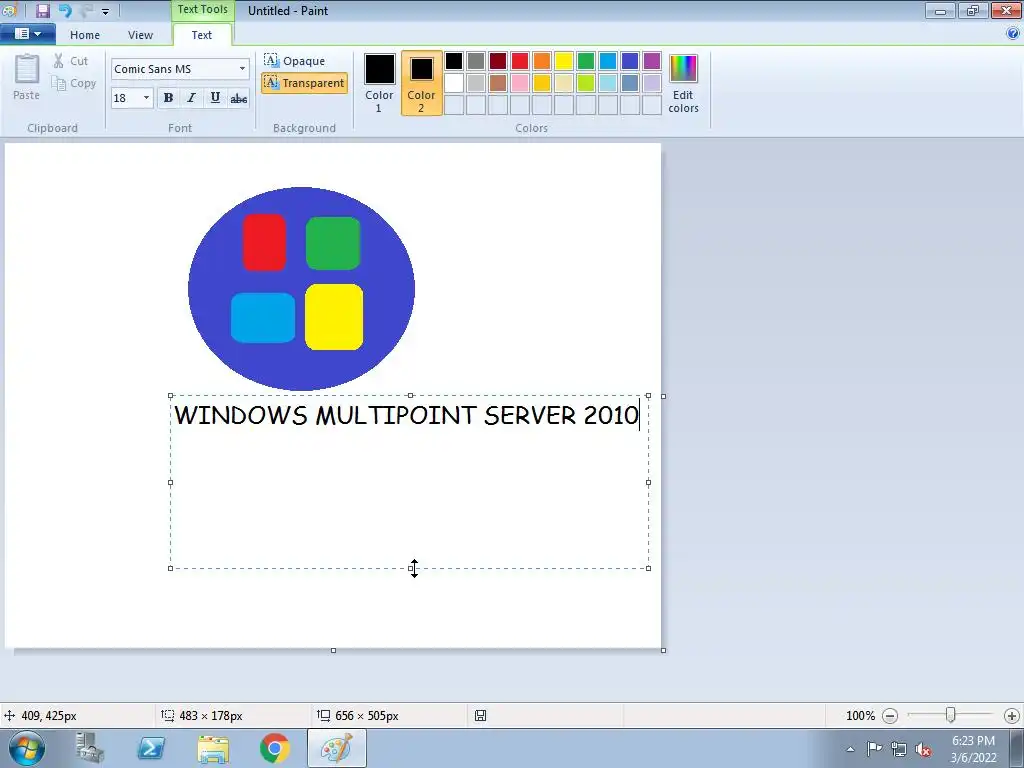Pick the white palette swatch
1024x768 pixels.
(x=454, y=83)
